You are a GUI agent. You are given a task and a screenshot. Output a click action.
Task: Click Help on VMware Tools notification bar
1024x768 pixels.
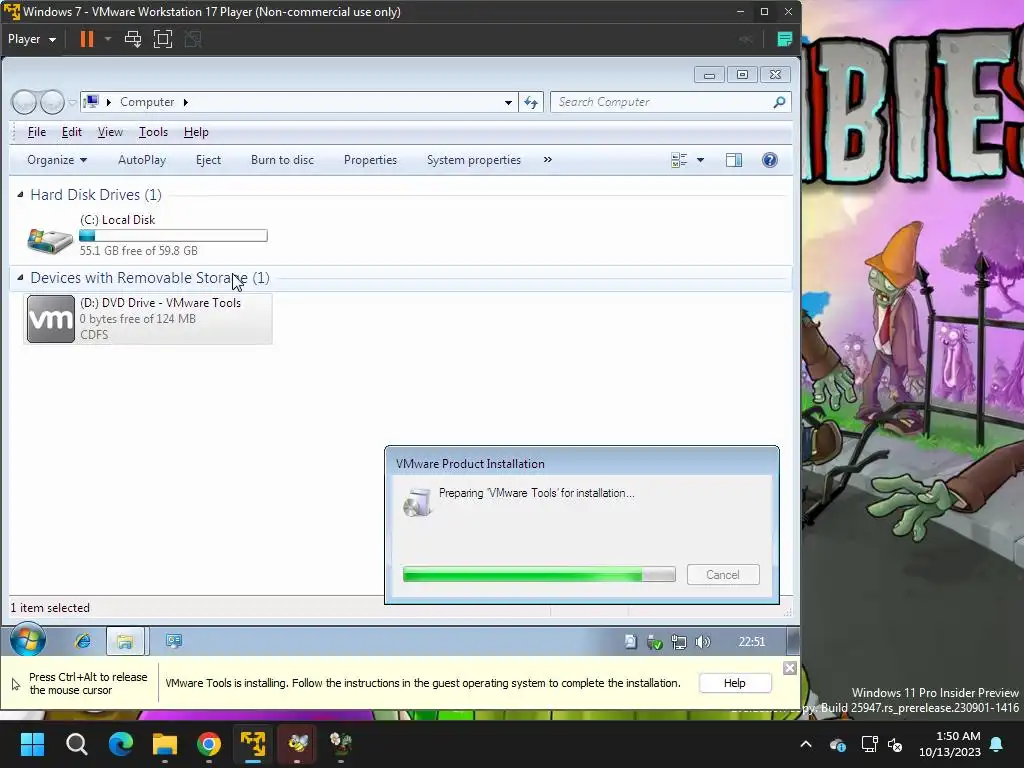pyautogui.click(x=735, y=682)
